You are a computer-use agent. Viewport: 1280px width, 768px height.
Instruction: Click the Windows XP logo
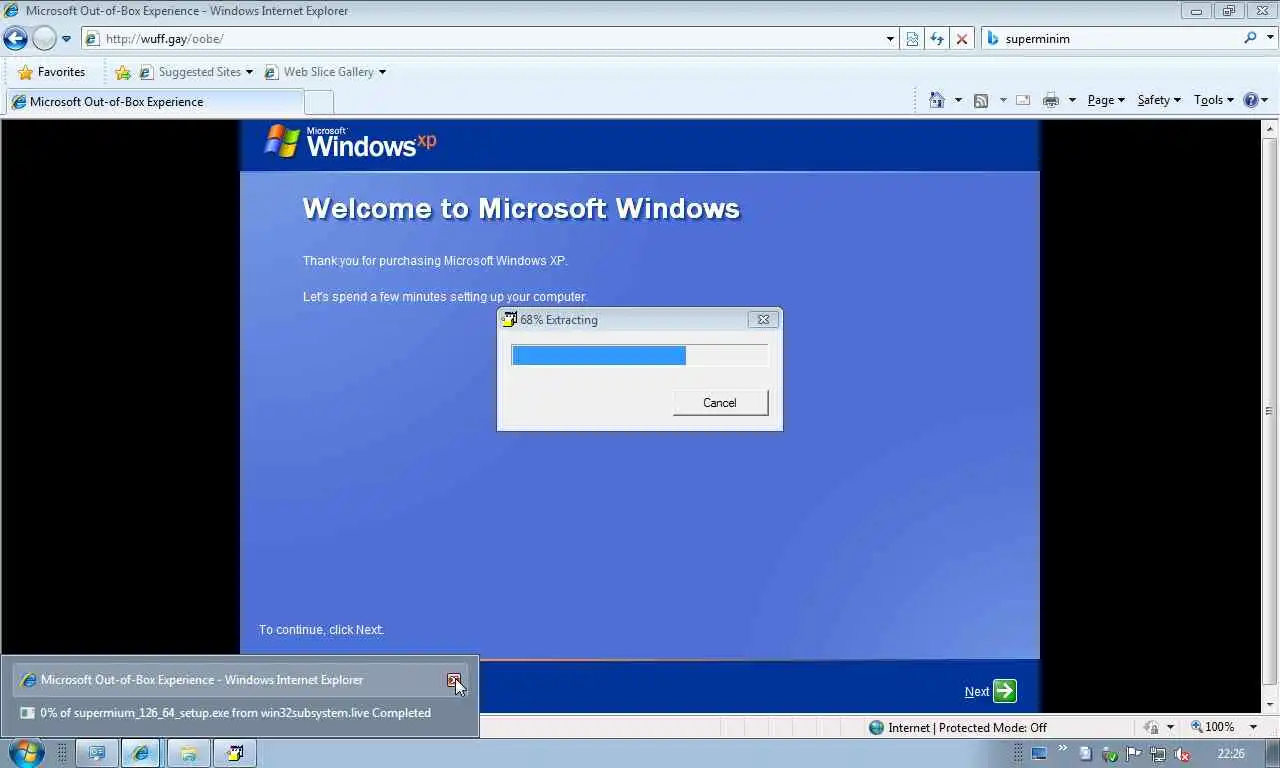(x=350, y=142)
